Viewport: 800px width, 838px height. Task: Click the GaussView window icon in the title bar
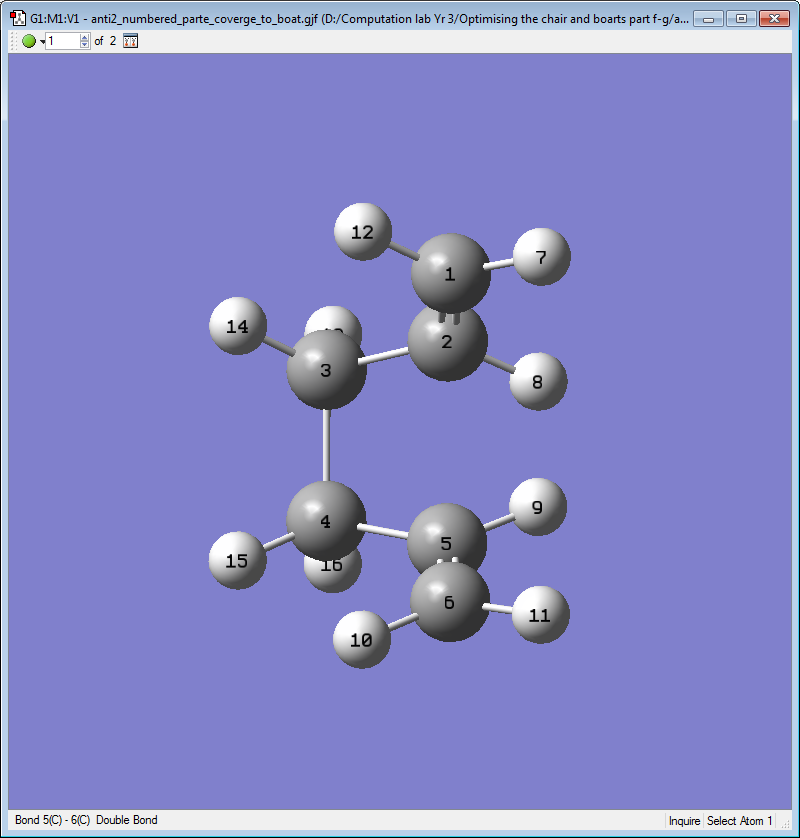(x=18, y=18)
